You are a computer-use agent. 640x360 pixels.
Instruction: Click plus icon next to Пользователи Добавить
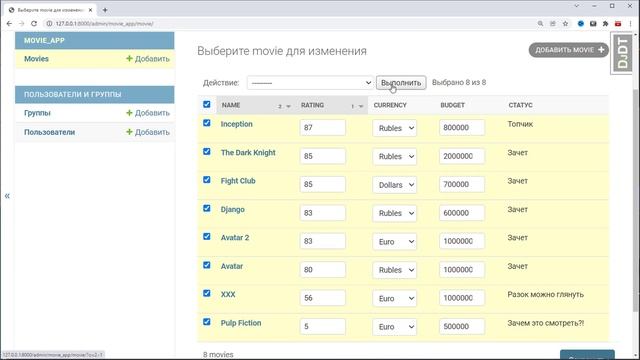(x=129, y=132)
